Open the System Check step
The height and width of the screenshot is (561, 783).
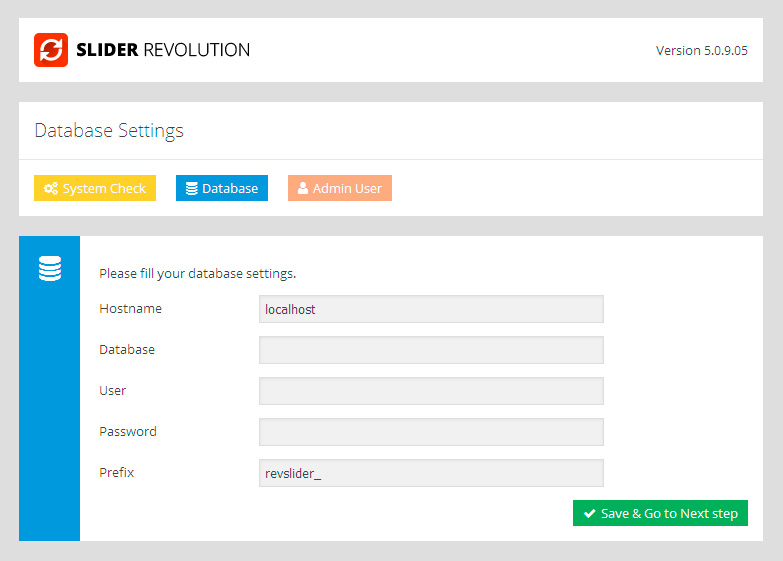(x=95, y=189)
